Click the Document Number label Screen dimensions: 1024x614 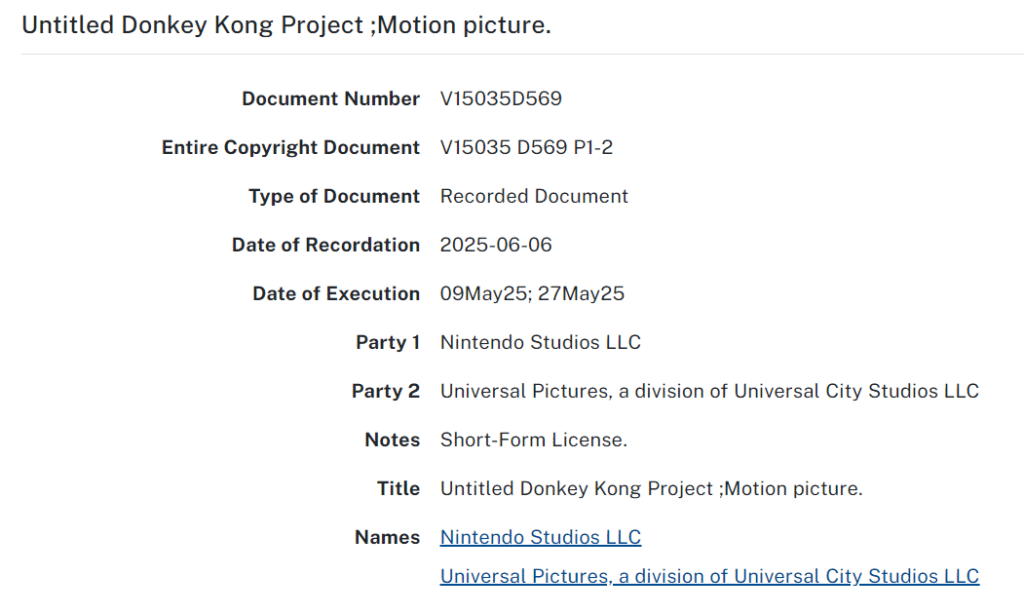tap(330, 99)
